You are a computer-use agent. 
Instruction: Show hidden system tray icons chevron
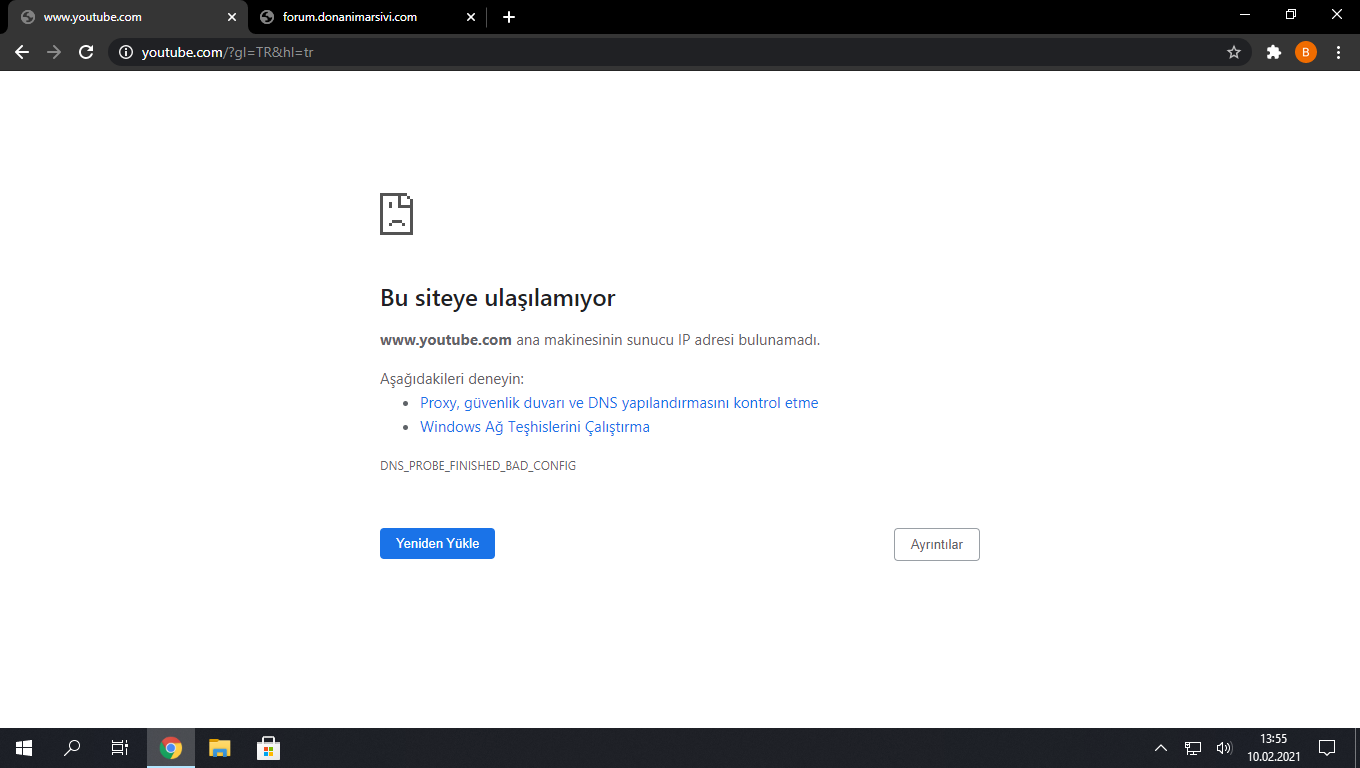tap(1161, 748)
